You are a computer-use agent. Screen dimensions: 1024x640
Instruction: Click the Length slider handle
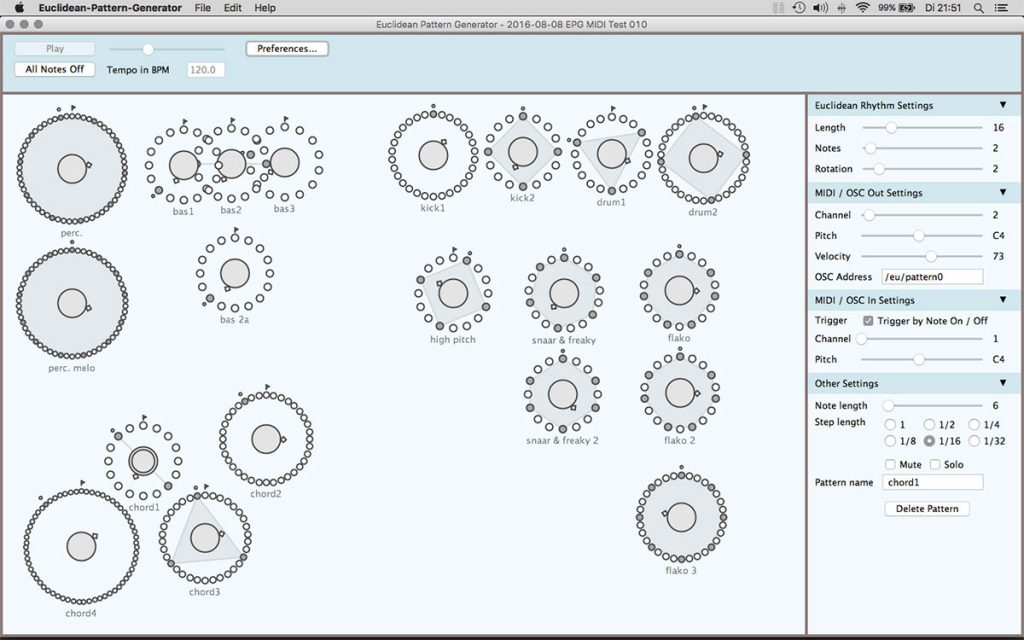tap(891, 128)
